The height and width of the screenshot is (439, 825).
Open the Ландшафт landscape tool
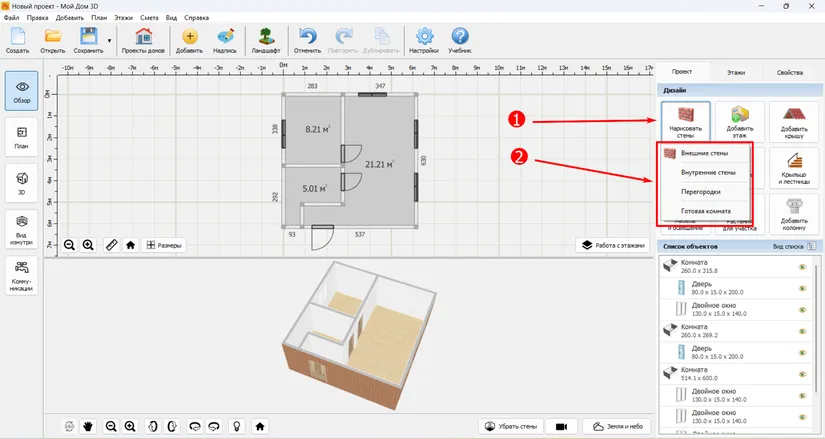tap(266, 40)
